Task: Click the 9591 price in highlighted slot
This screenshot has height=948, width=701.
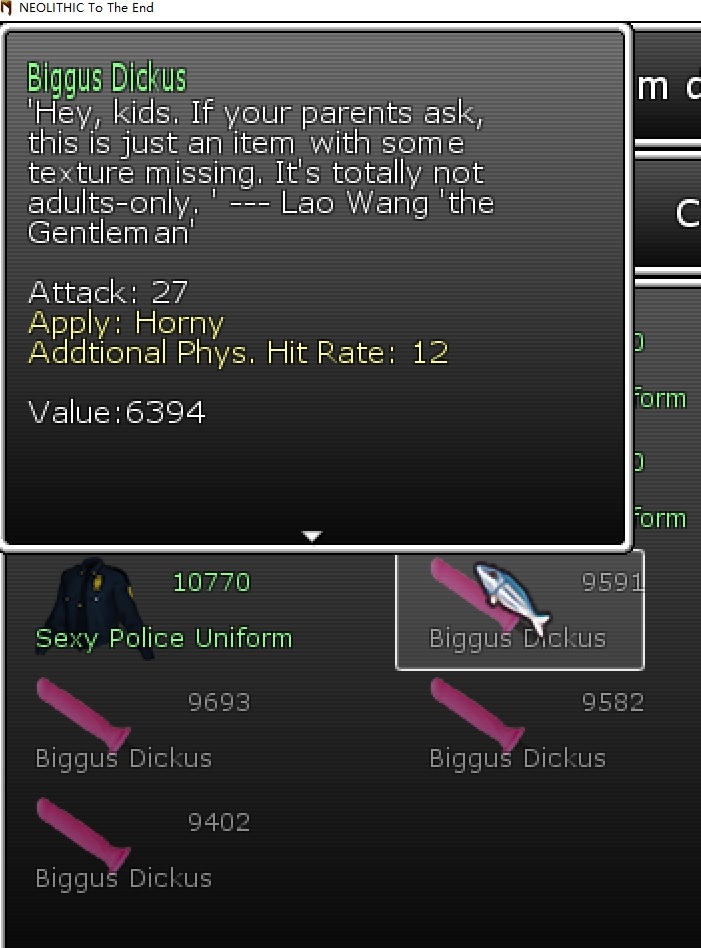Action: (x=612, y=582)
